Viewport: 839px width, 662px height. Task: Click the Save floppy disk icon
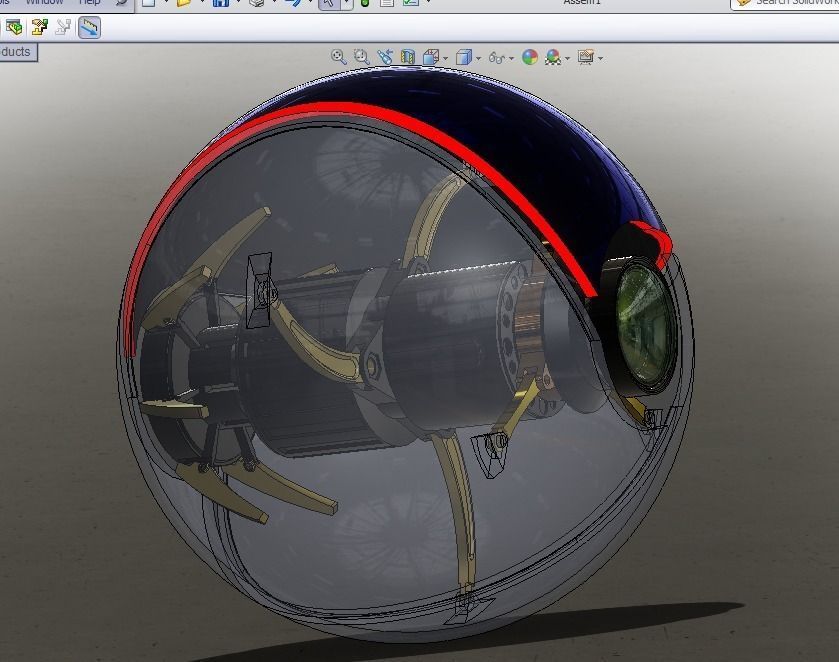[x=220, y=3]
